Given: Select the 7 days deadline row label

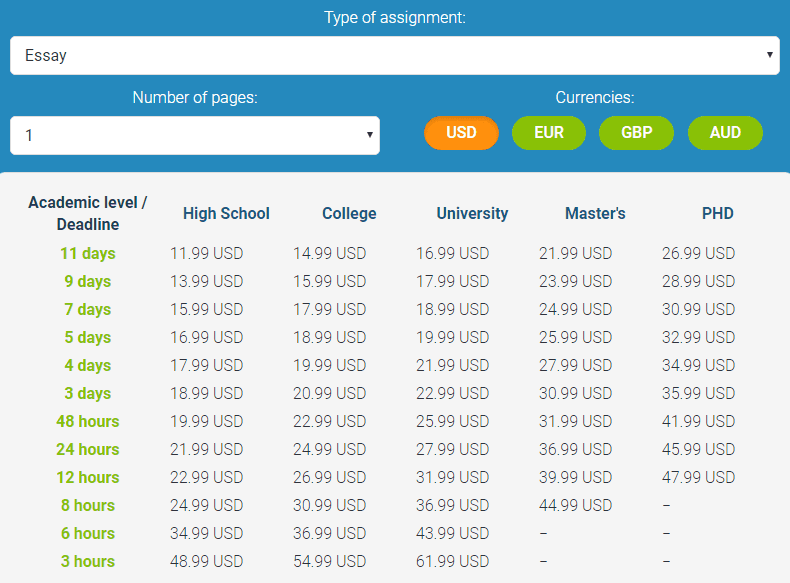Looking at the screenshot, I should [88, 309].
